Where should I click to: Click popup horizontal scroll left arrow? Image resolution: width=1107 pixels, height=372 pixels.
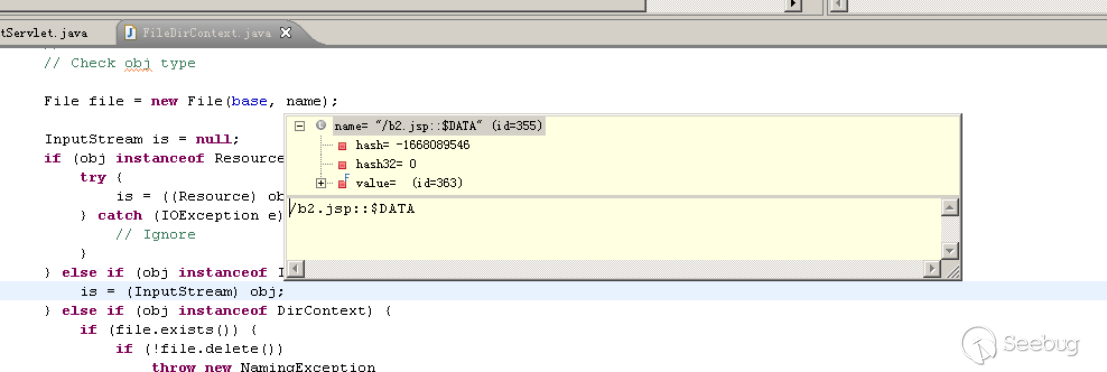295,269
